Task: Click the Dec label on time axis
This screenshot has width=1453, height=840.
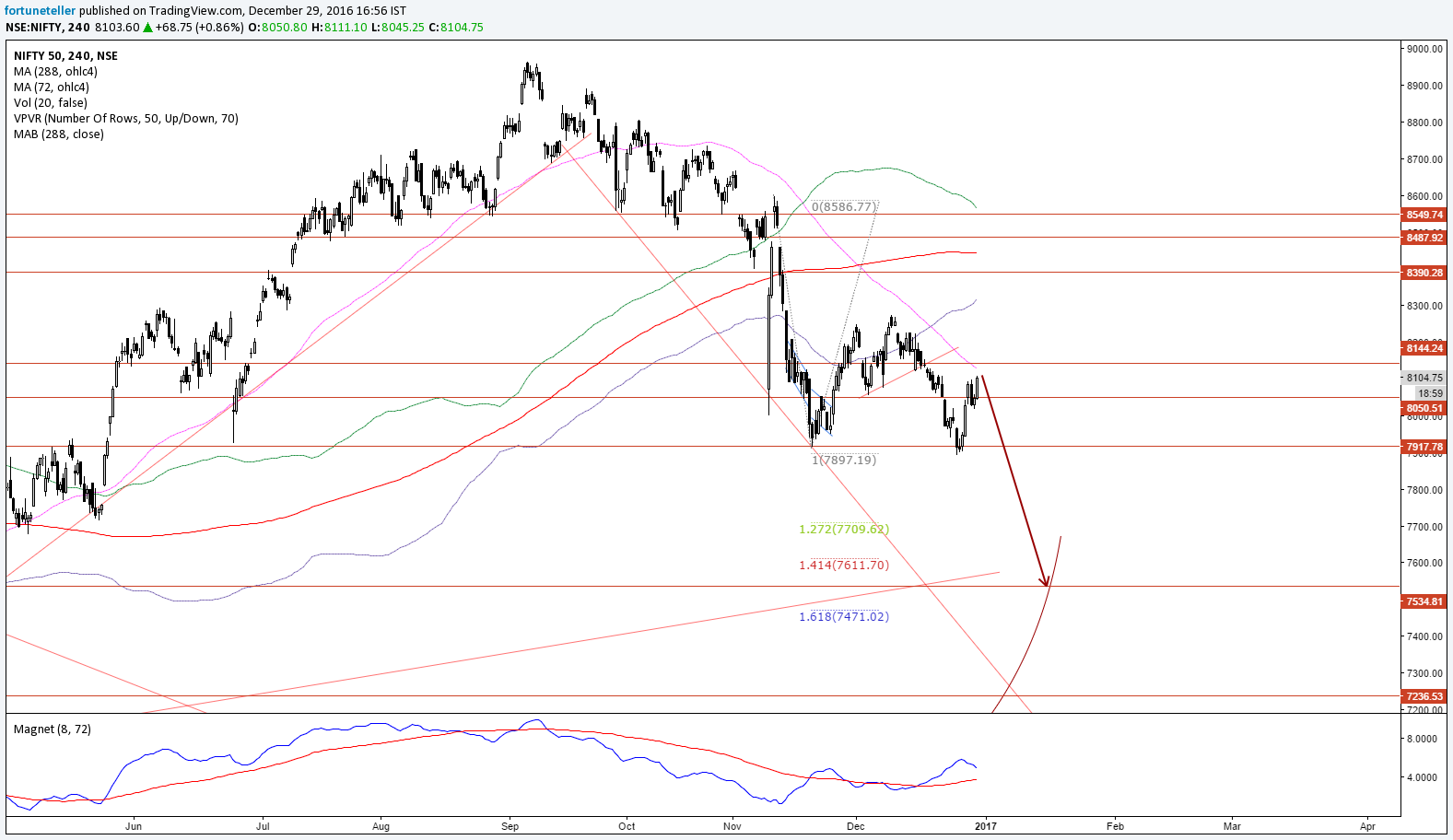Action: [856, 826]
